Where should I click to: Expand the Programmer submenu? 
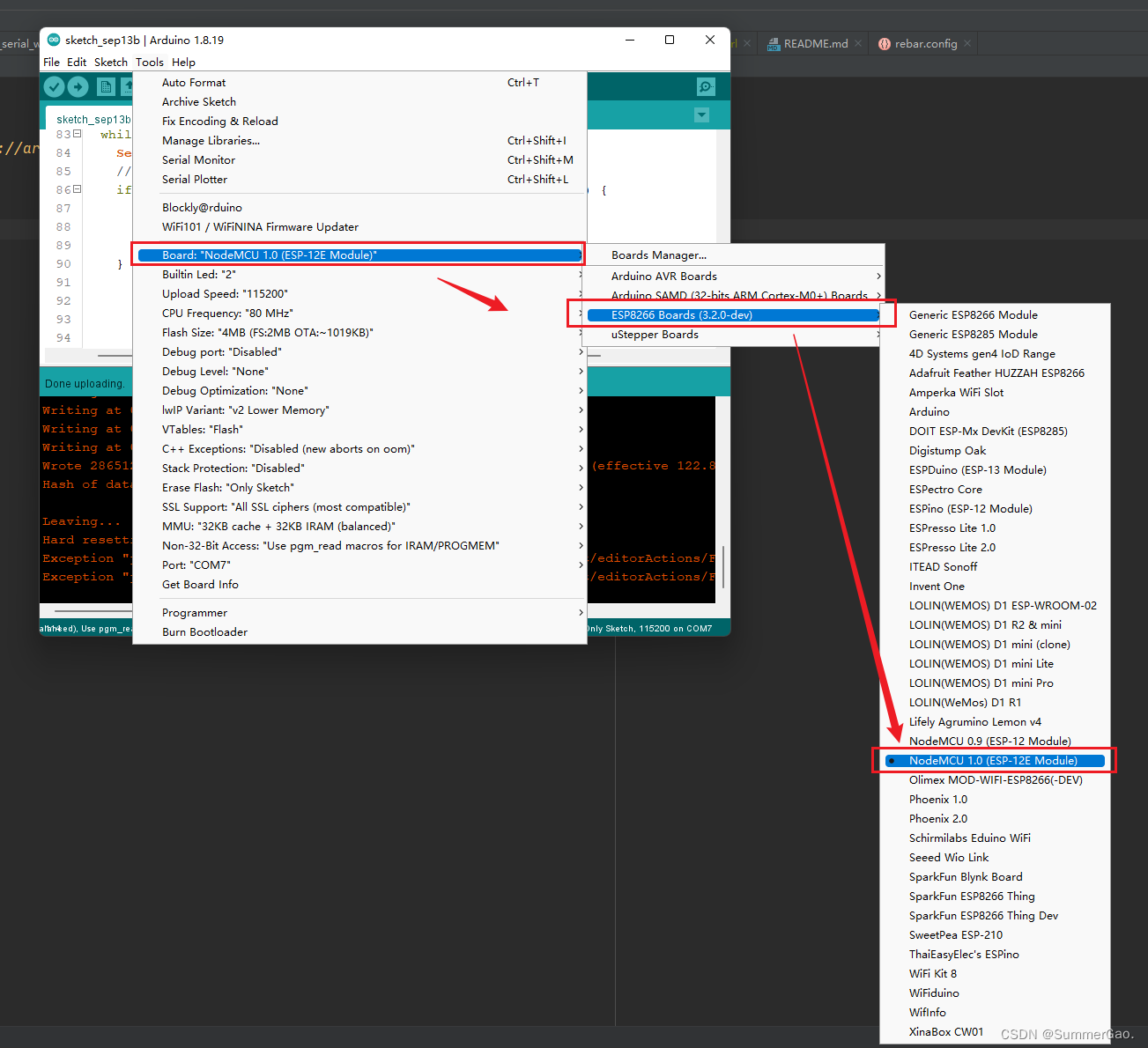tap(359, 613)
